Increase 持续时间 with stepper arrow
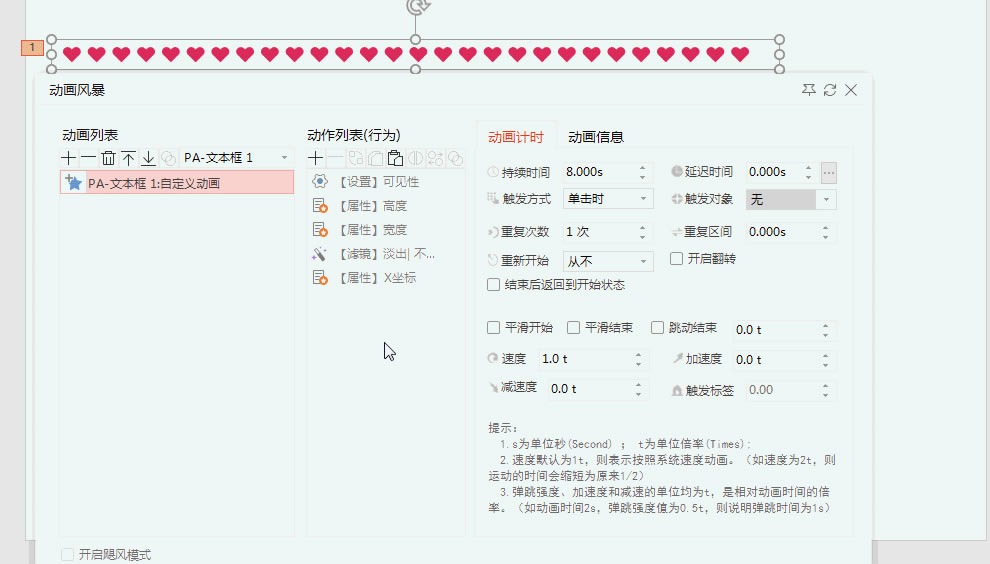This screenshot has height=564, width=990. point(643,168)
